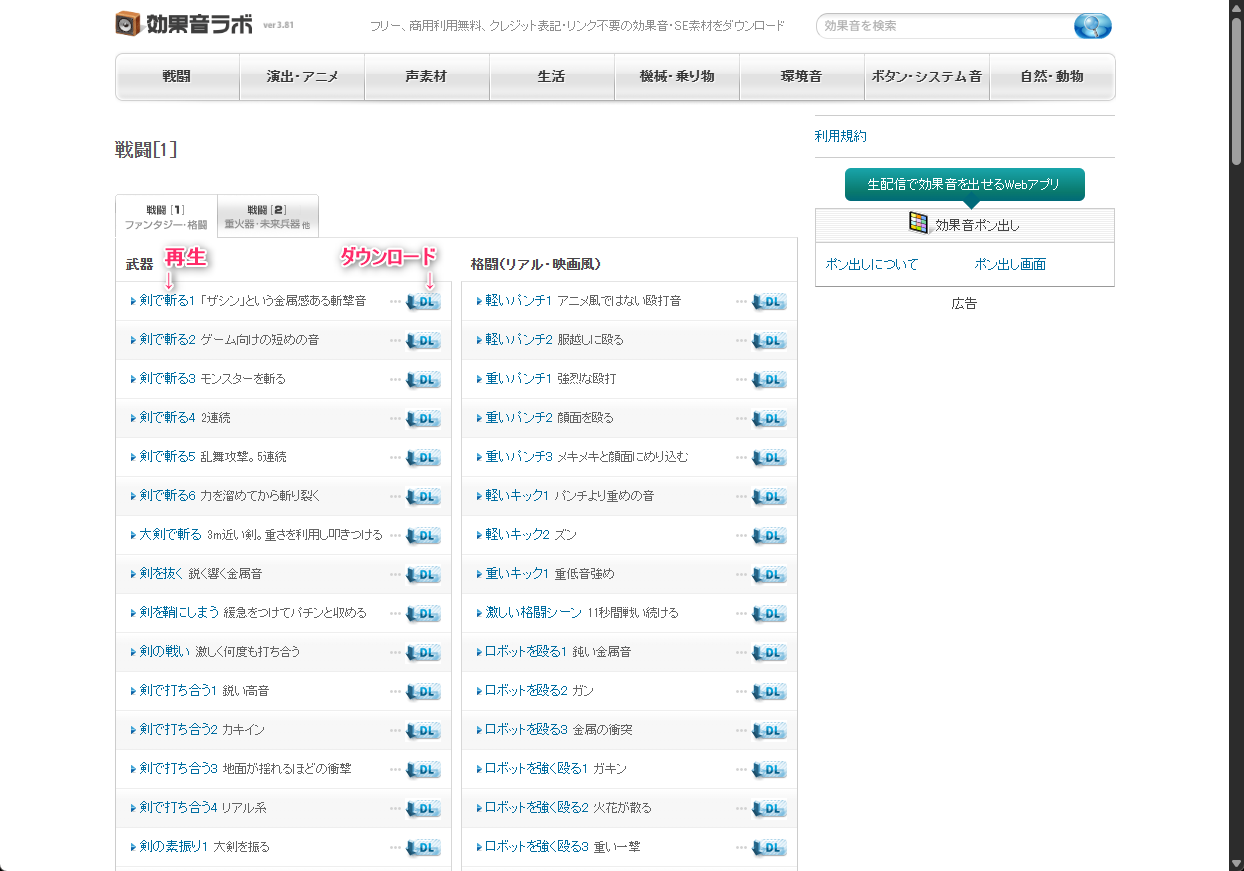Click the 効果音を検索 search field
Viewport: 1244px width, 871px height.
940,26
